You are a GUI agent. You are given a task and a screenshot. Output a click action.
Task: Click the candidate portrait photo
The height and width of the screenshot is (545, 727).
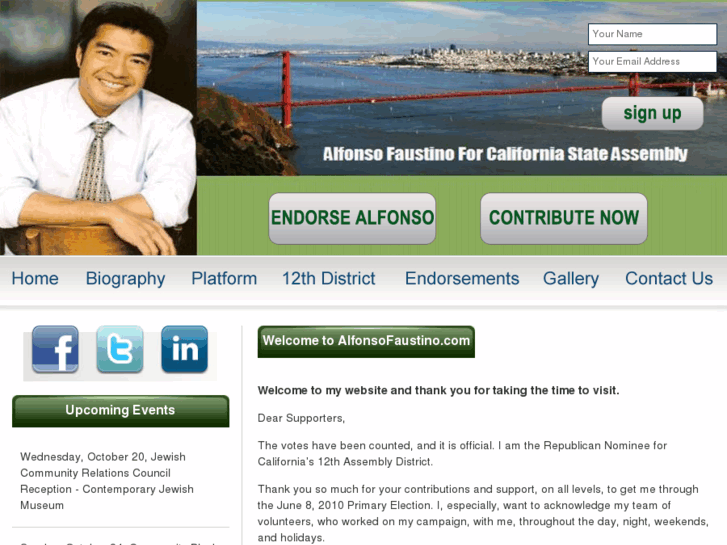(x=98, y=128)
